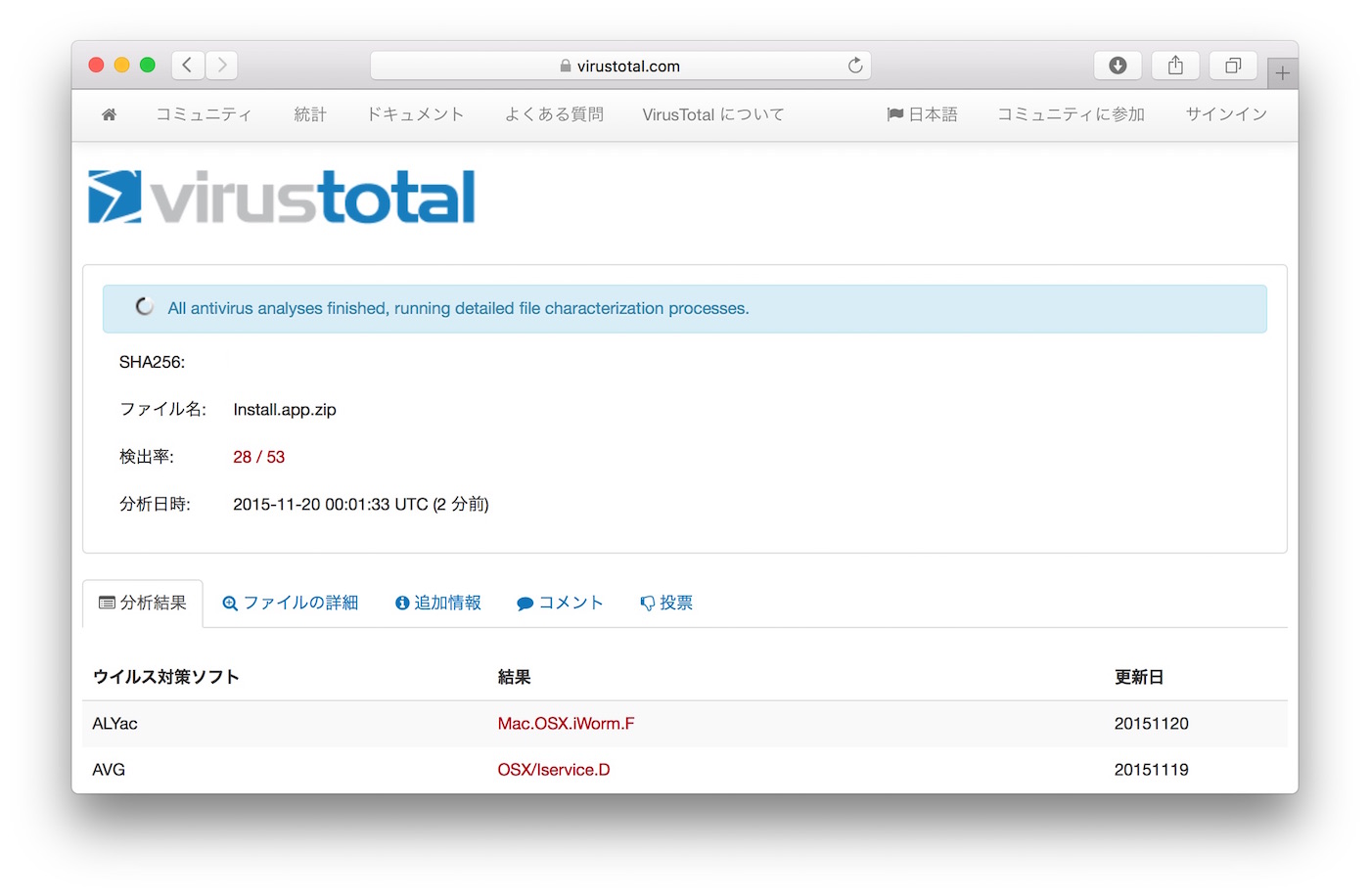Show all tabs with the tab overview icon

pos(1233,66)
